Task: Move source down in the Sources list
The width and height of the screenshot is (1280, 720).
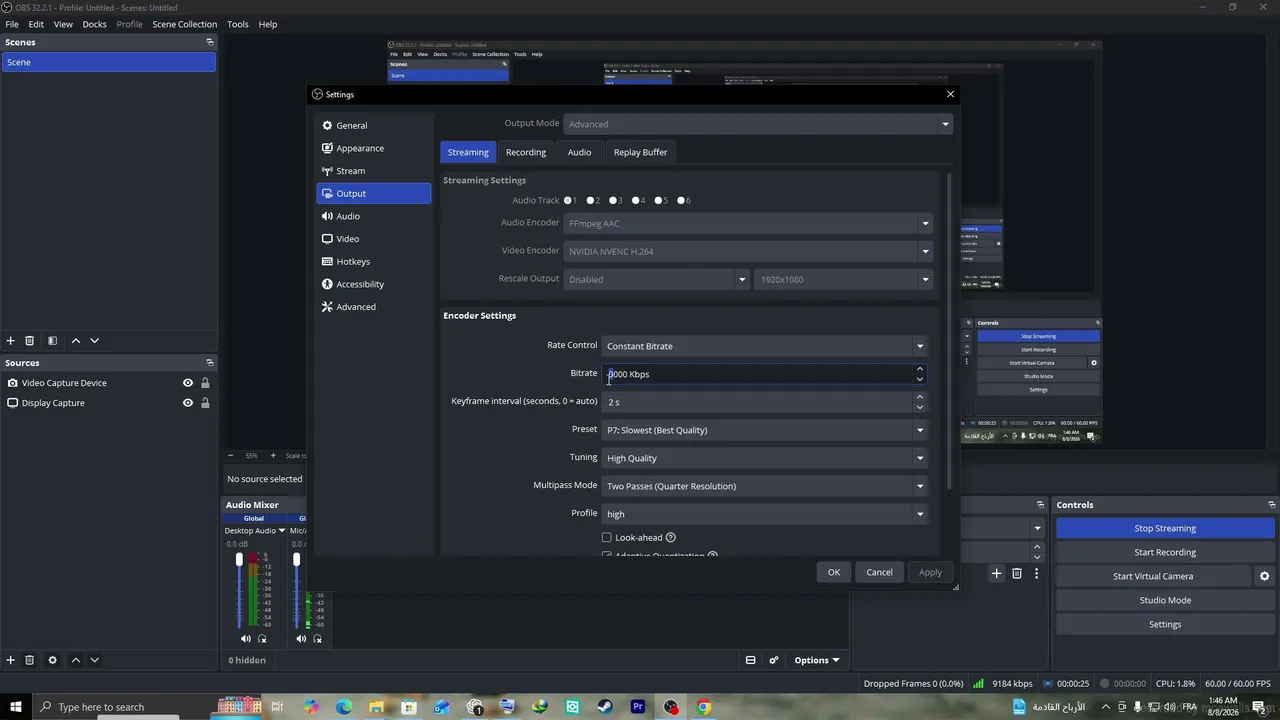Action: pyautogui.click(x=95, y=660)
